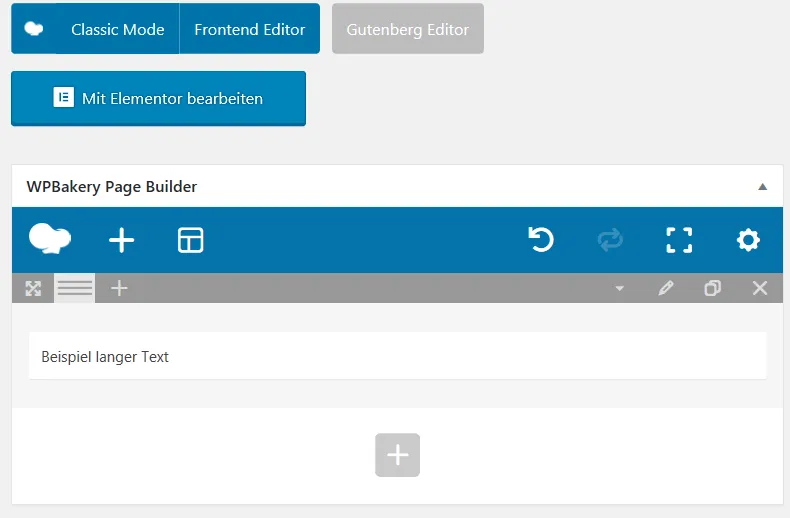
Task: Change row layout via columns icon
Action: [75, 288]
